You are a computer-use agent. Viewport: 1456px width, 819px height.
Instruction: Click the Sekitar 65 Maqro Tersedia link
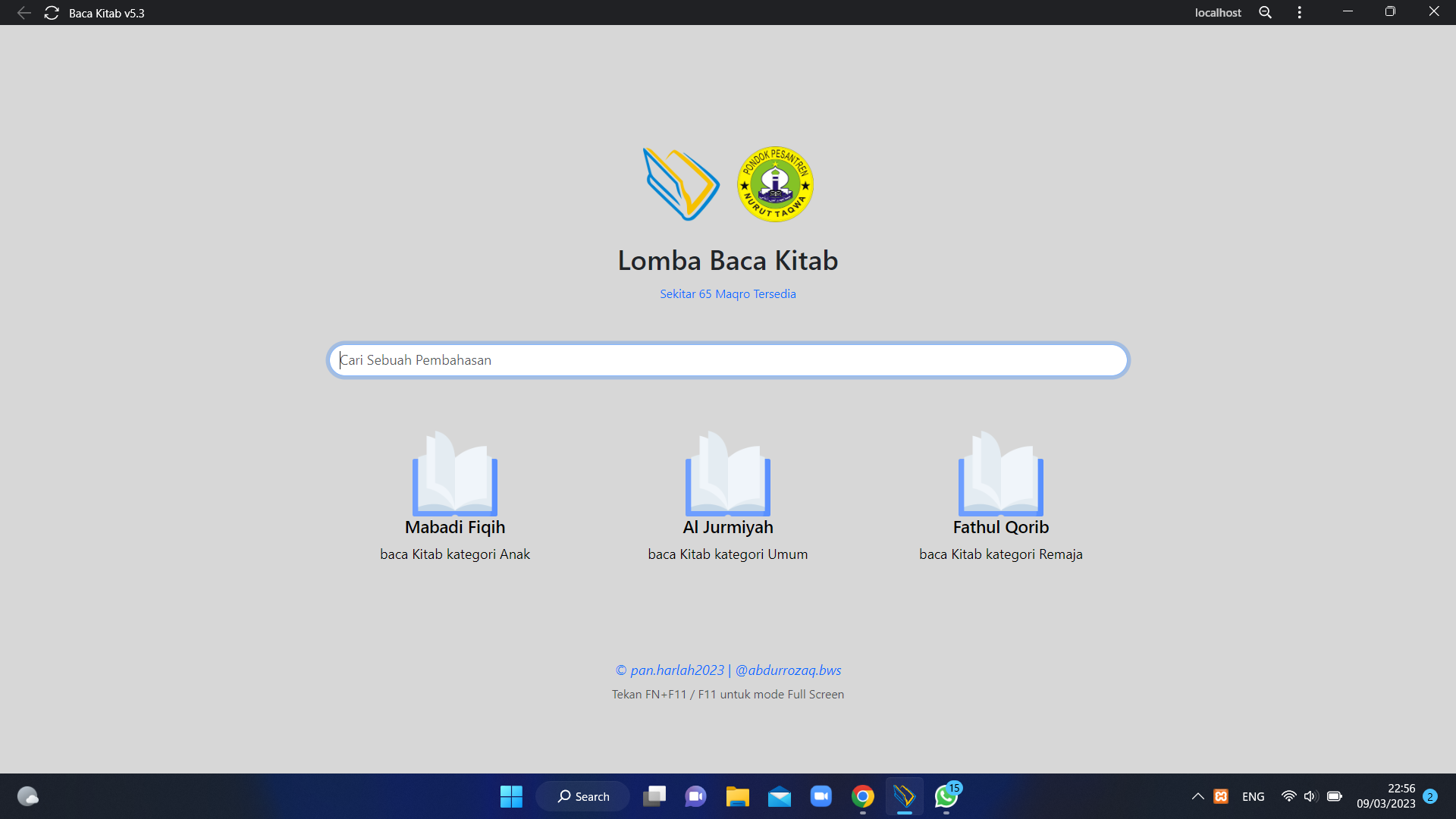click(x=727, y=293)
